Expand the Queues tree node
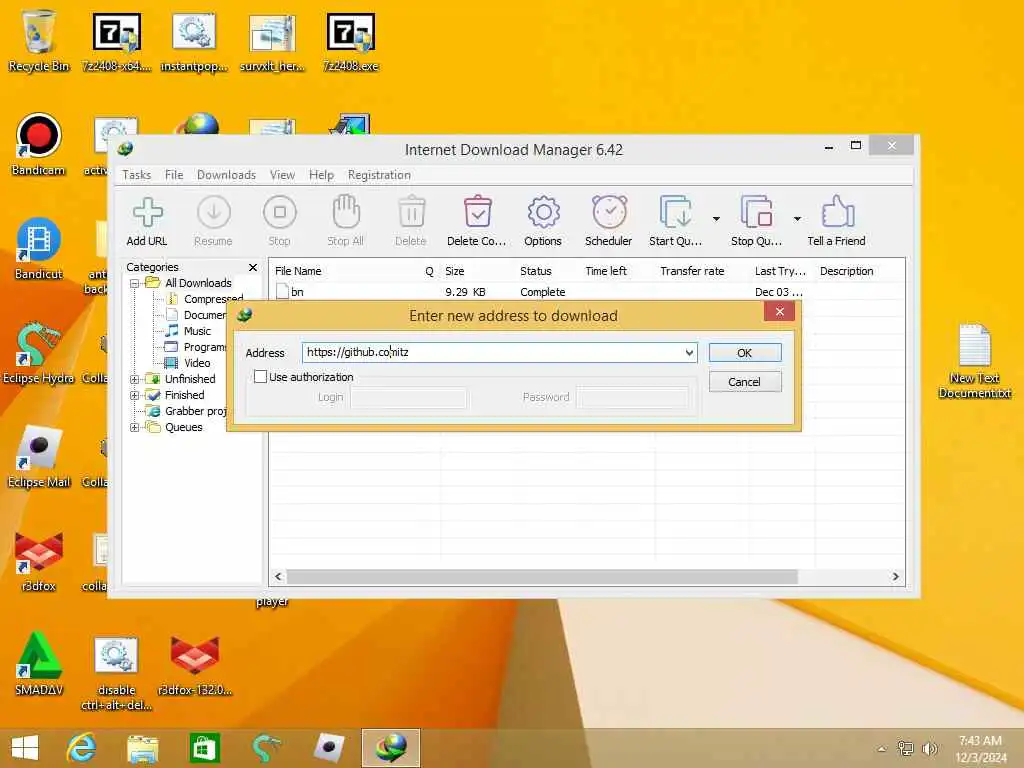 (x=135, y=428)
